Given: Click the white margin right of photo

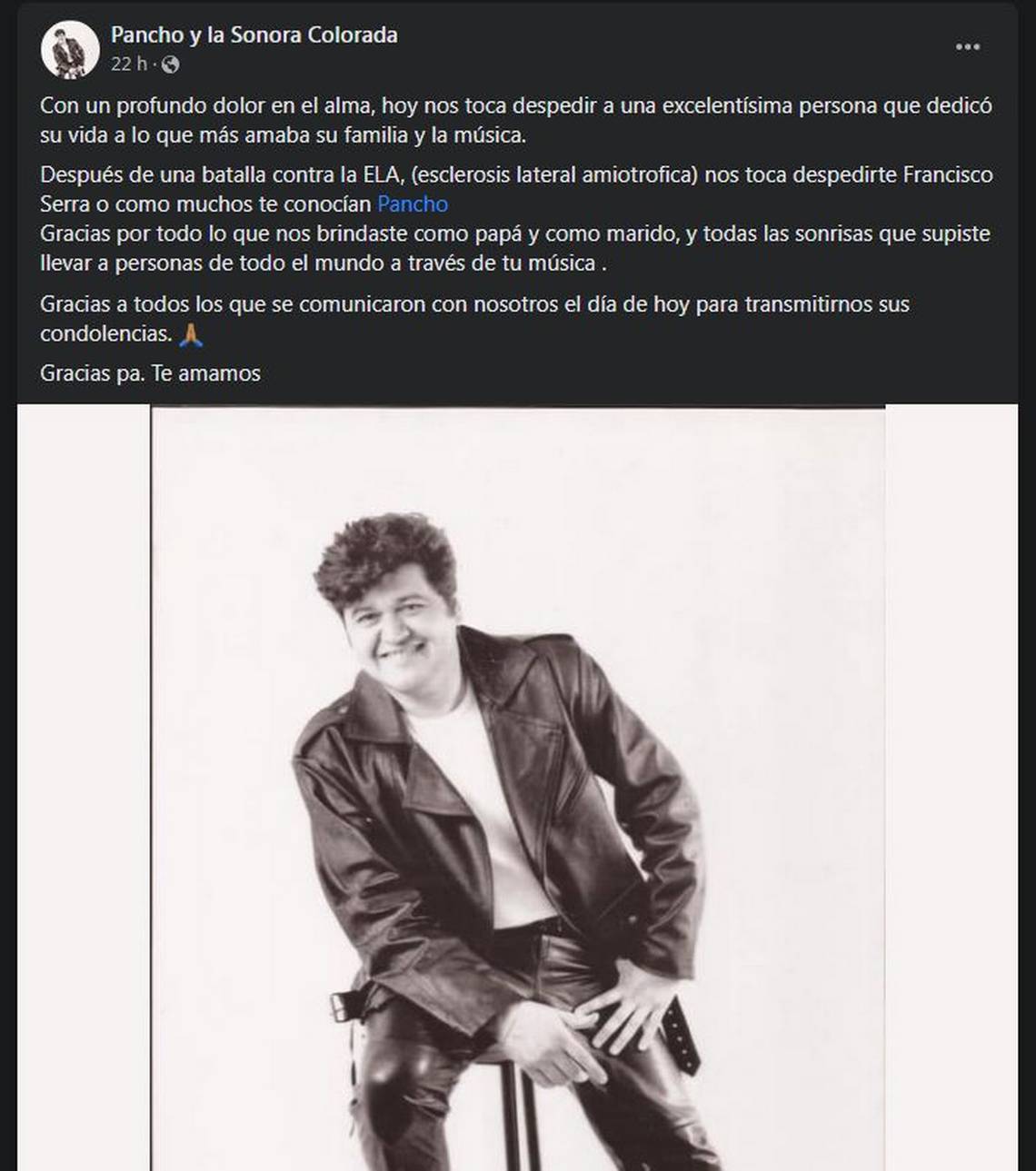Looking at the screenshot, I should click(951, 789).
